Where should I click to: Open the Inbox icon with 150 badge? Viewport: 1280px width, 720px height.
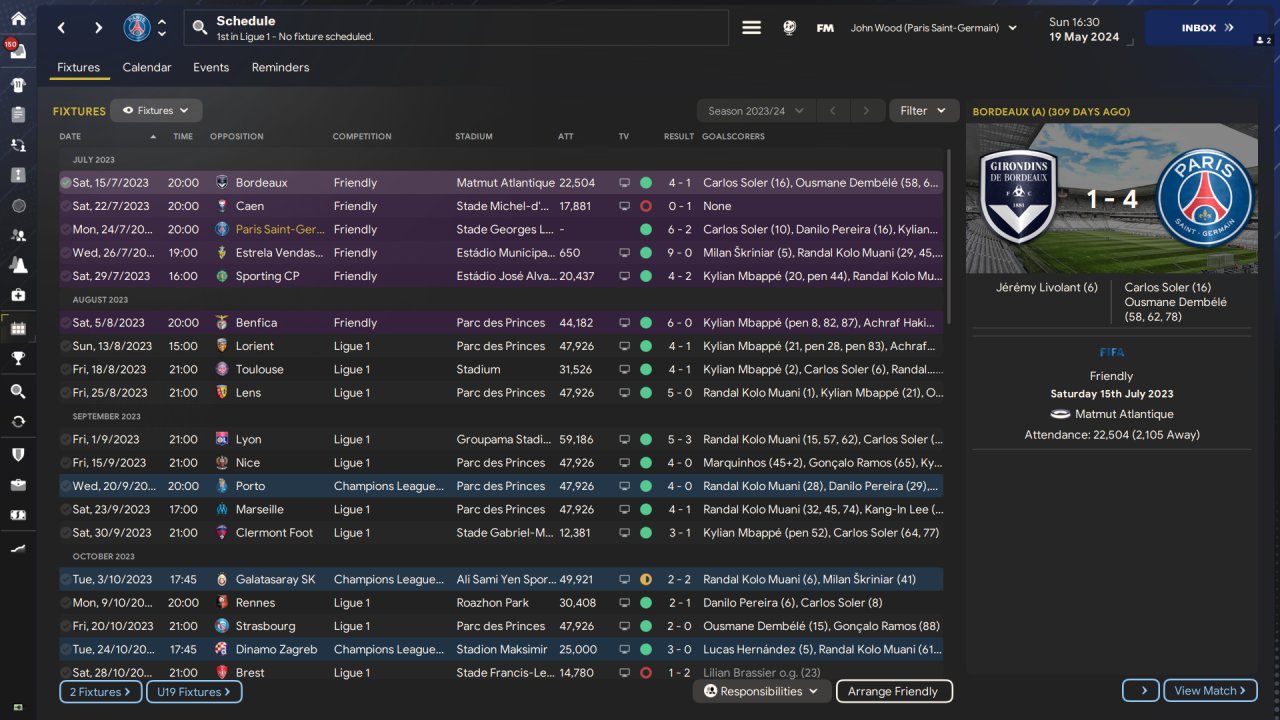click(x=18, y=51)
